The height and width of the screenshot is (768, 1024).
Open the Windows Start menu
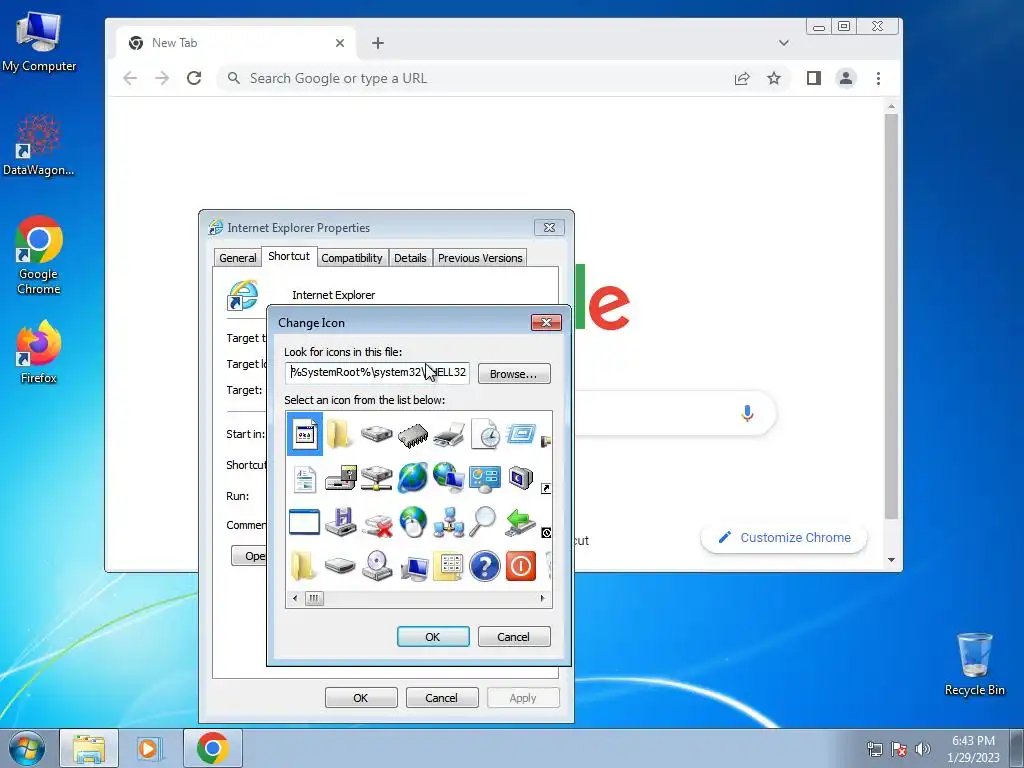click(x=27, y=749)
